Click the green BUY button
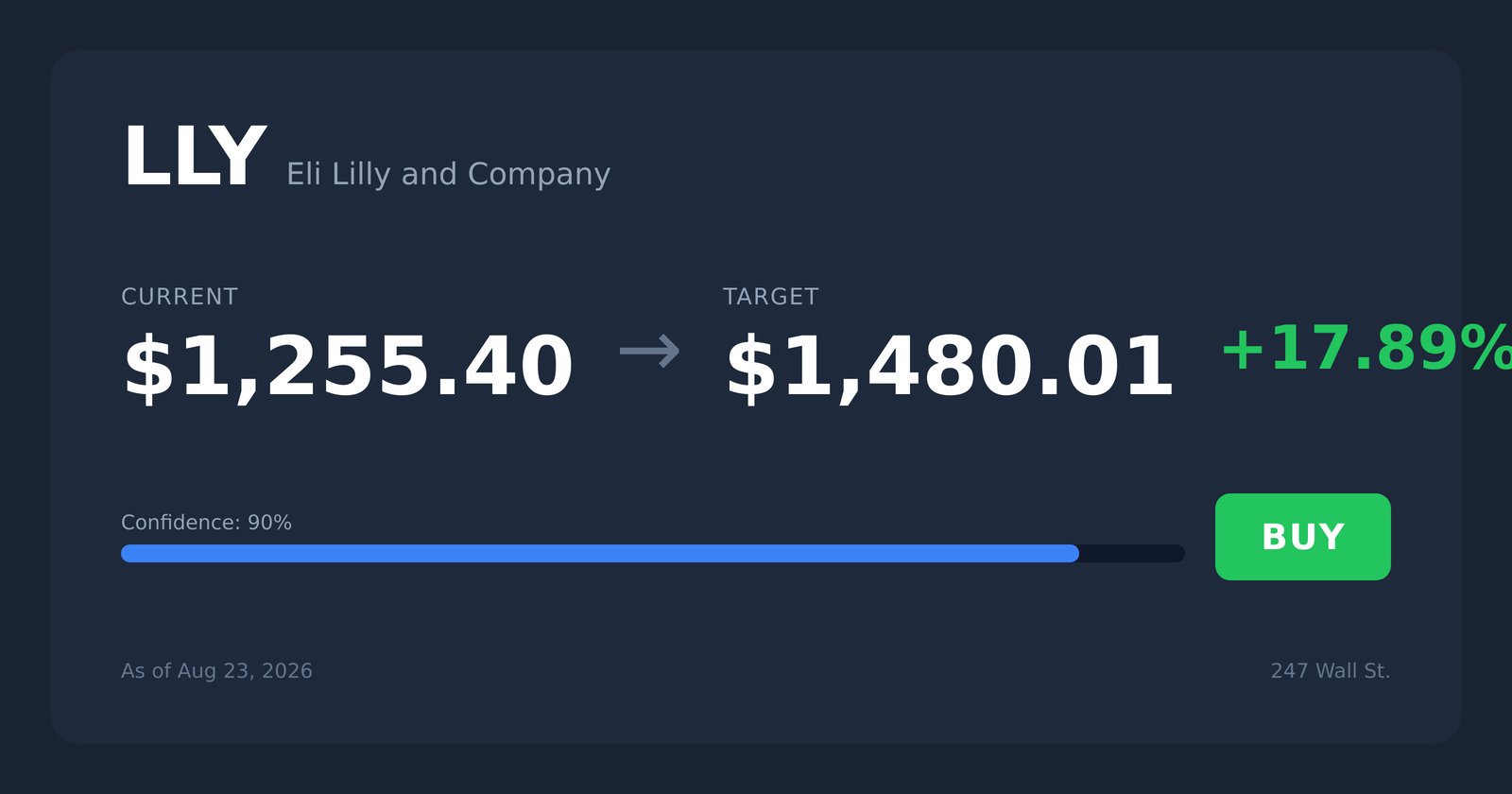This screenshot has height=794, width=1512. pyautogui.click(x=1302, y=537)
